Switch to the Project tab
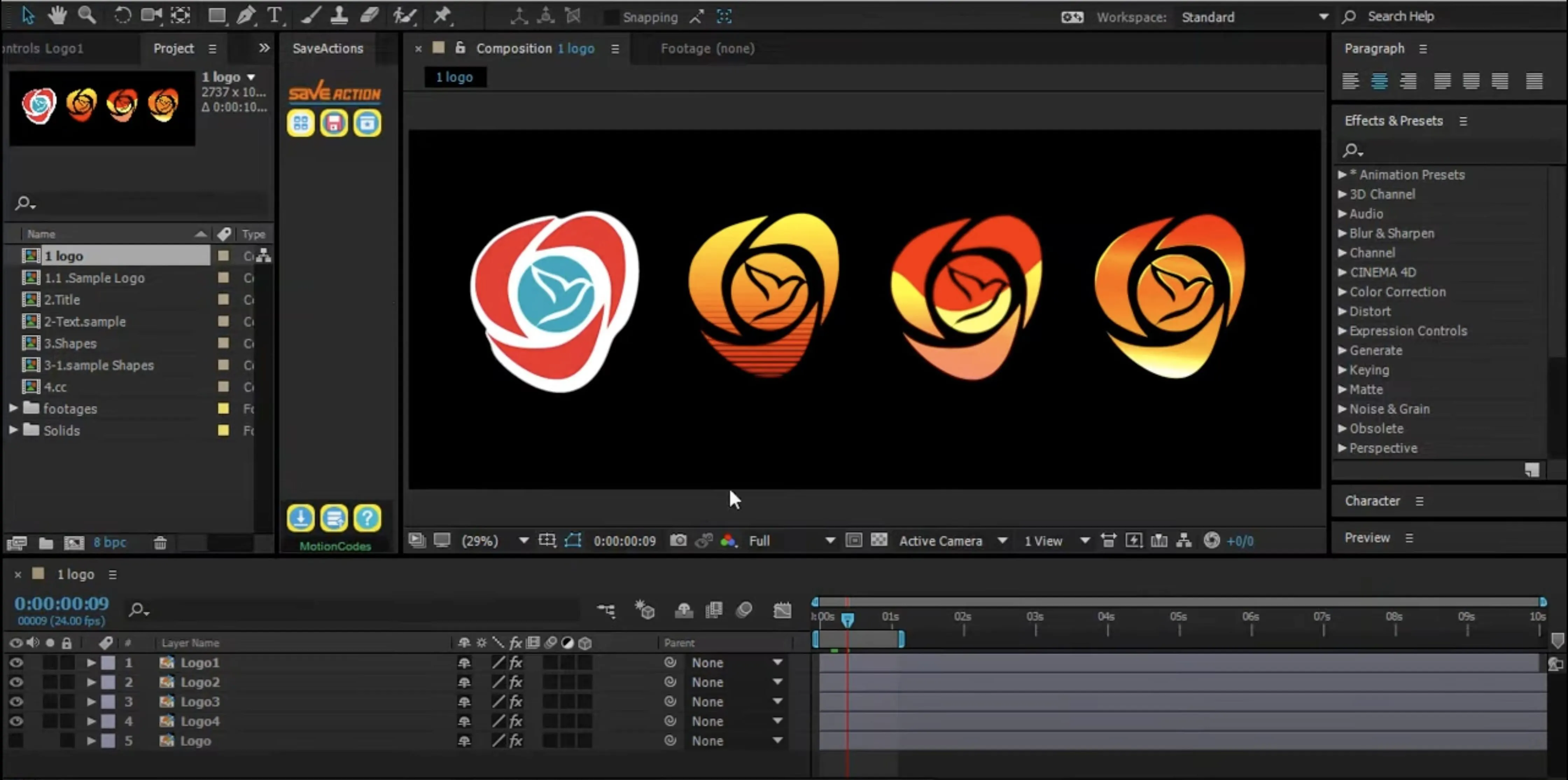Image resolution: width=1568 pixels, height=780 pixels. point(174,48)
